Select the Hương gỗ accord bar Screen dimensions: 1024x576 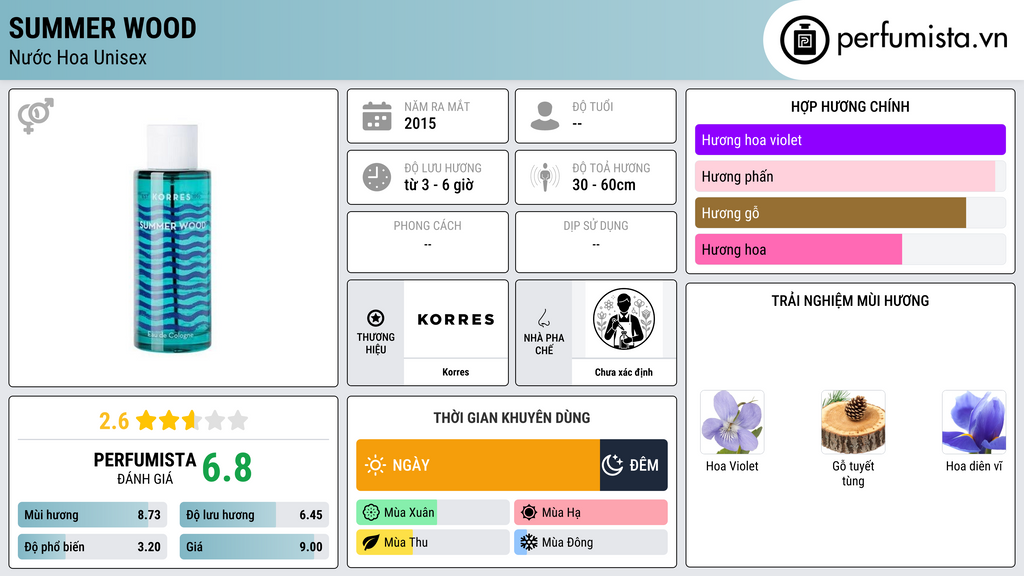click(850, 213)
